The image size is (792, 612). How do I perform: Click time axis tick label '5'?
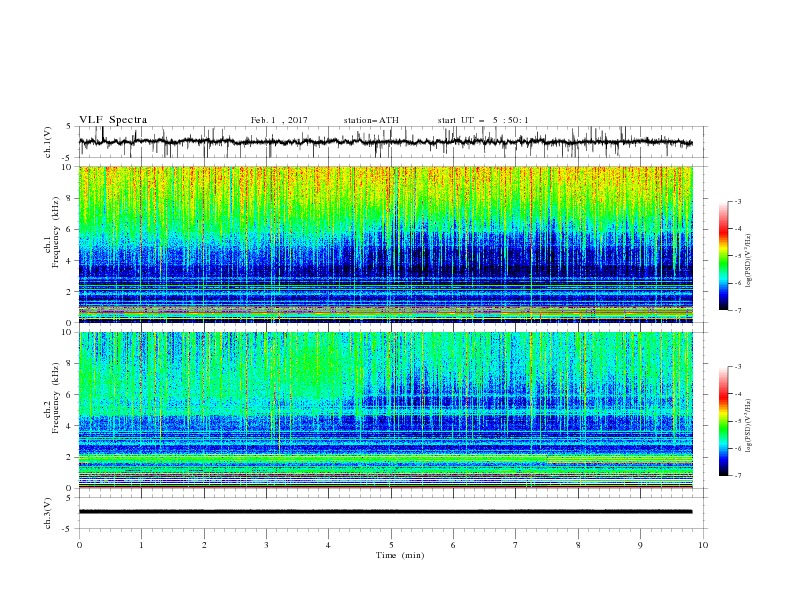(x=391, y=545)
